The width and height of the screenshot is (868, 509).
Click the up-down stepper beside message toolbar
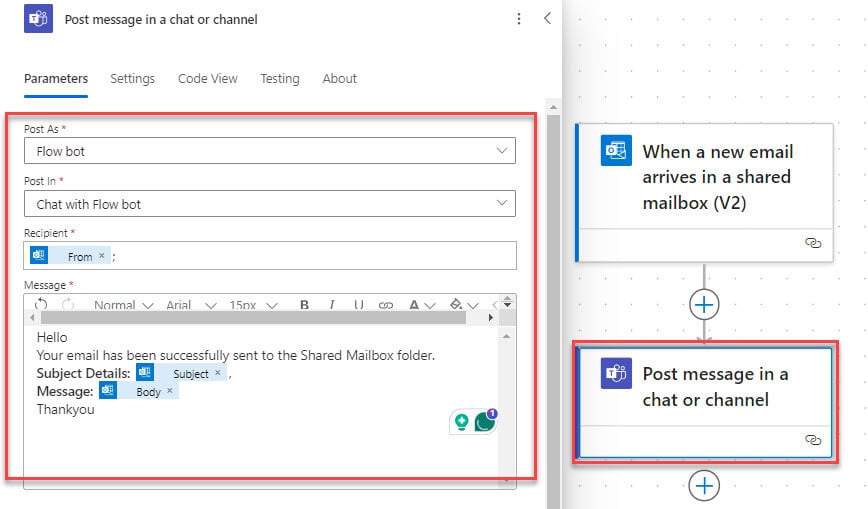pyautogui.click(x=507, y=302)
